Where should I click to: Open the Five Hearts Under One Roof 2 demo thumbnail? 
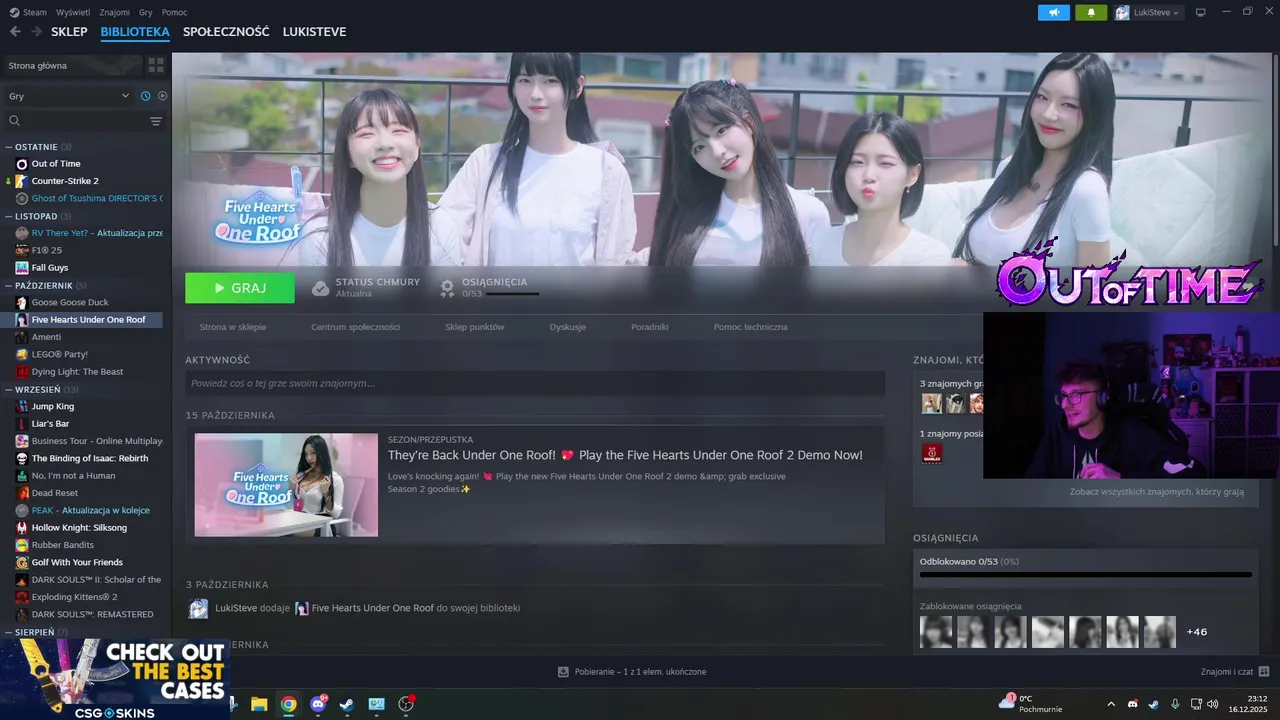tap(286, 485)
